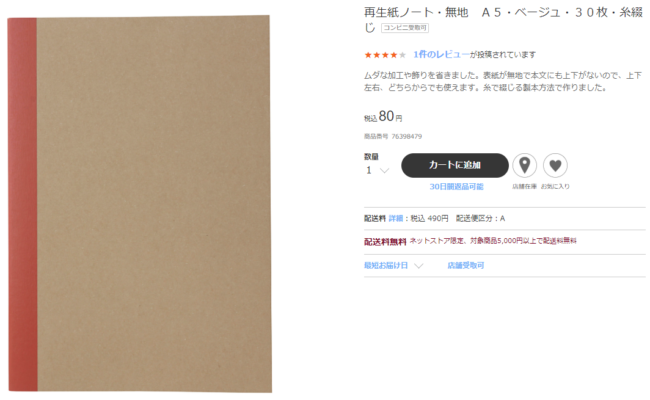Image resolution: width=650 pixels, height=400 pixels.
Task: Click the 店舗受取可 store pickup link
Action: (466, 265)
